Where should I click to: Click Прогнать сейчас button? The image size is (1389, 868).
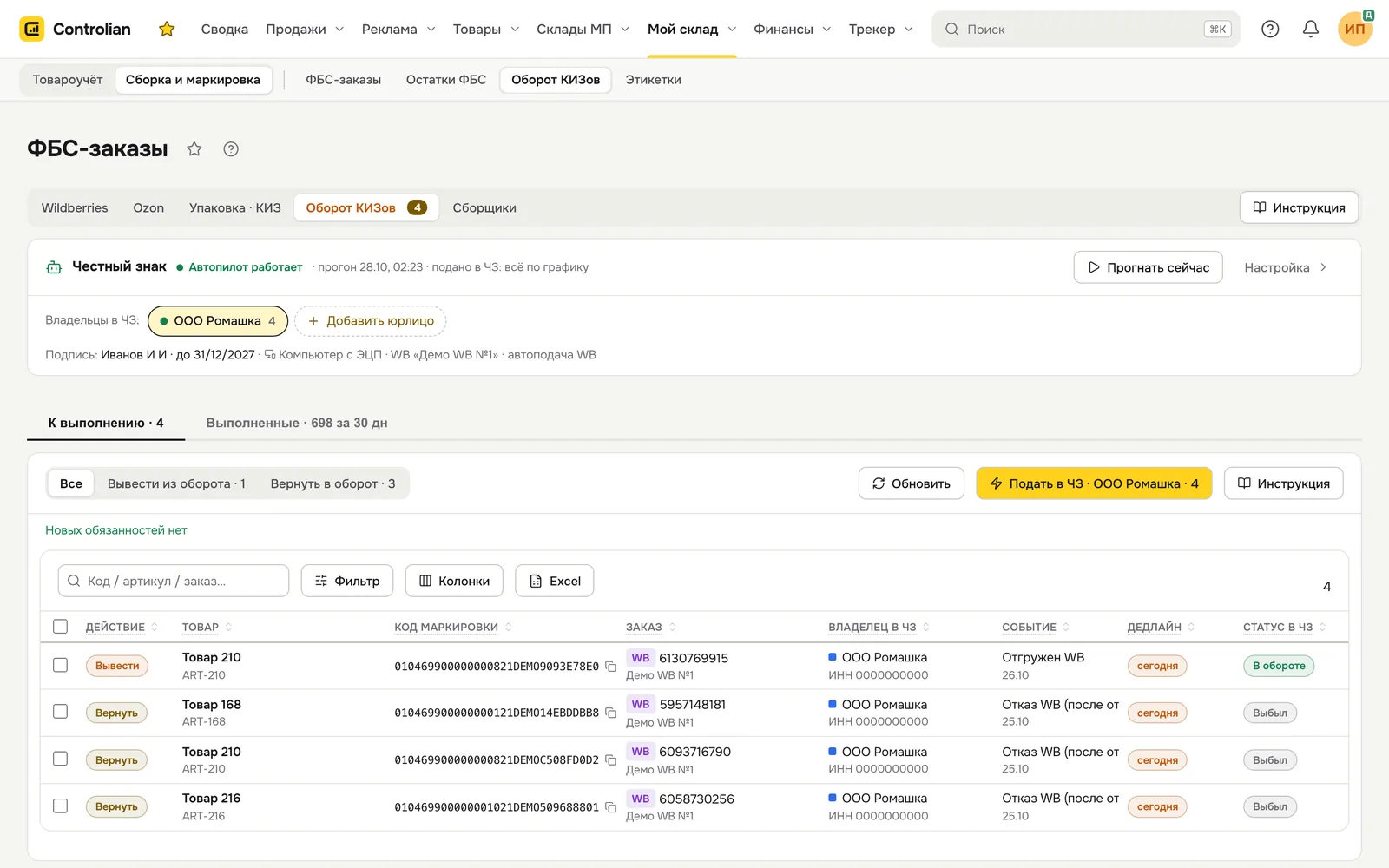(1148, 267)
